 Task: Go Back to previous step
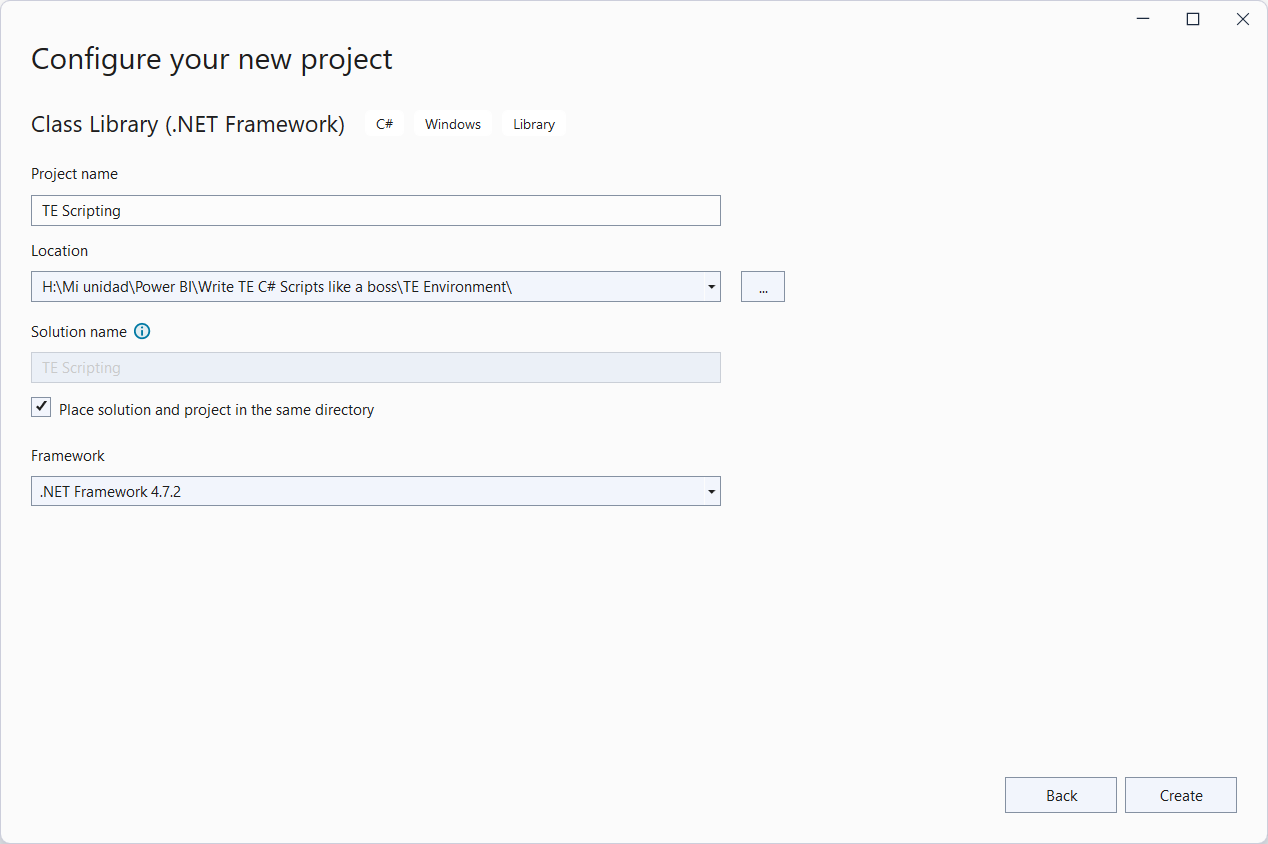(x=1061, y=795)
